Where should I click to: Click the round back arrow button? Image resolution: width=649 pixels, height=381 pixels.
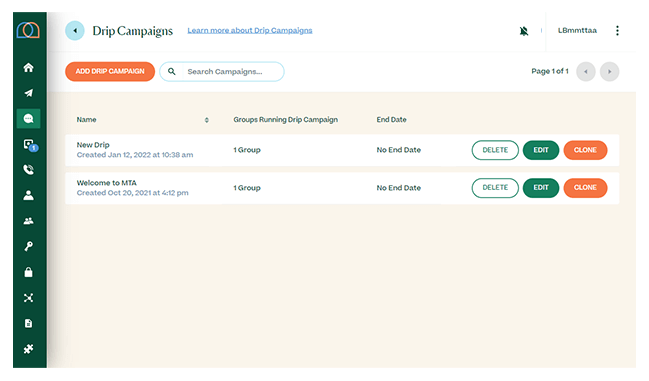(x=75, y=31)
